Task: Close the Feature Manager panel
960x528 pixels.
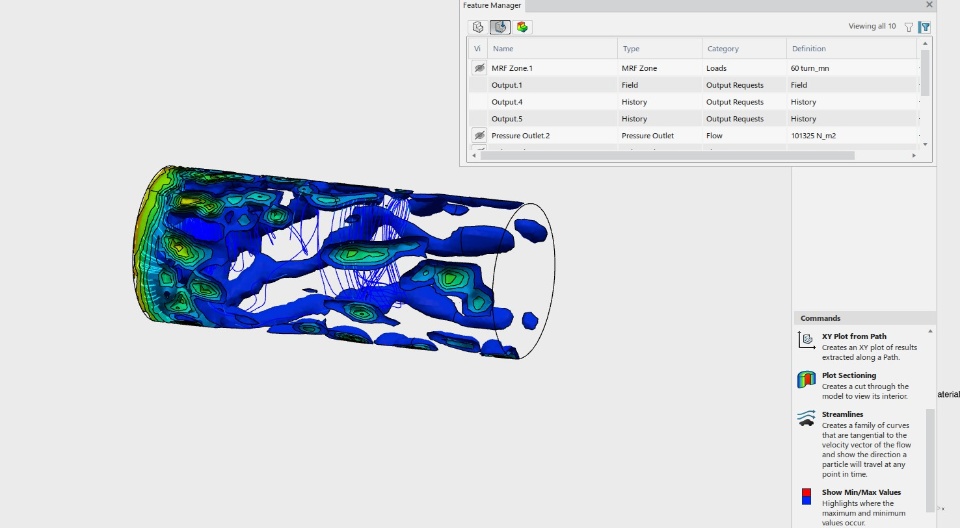Action: (929, 4)
